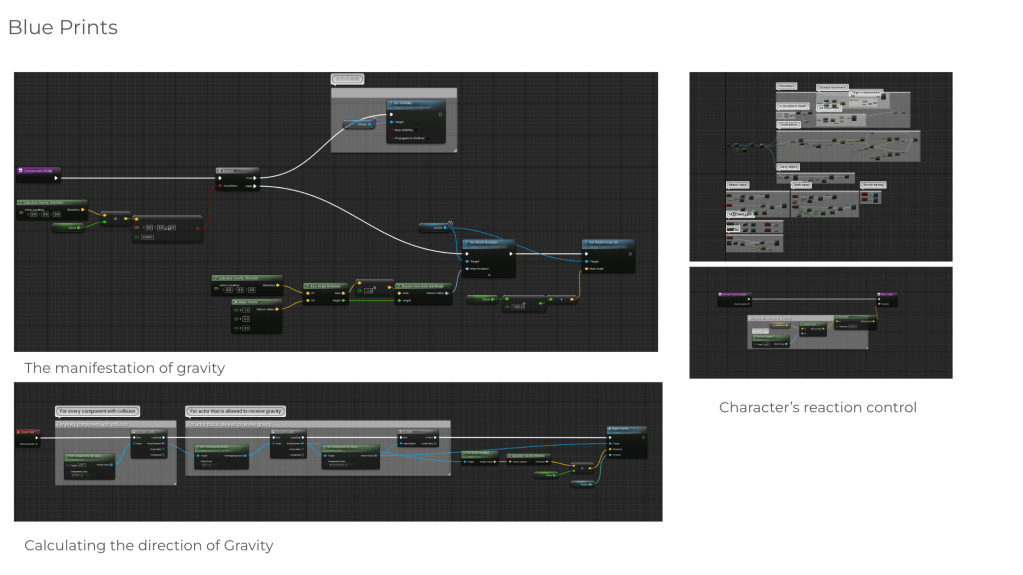Click the purple Construction Script node

(36, 171)
